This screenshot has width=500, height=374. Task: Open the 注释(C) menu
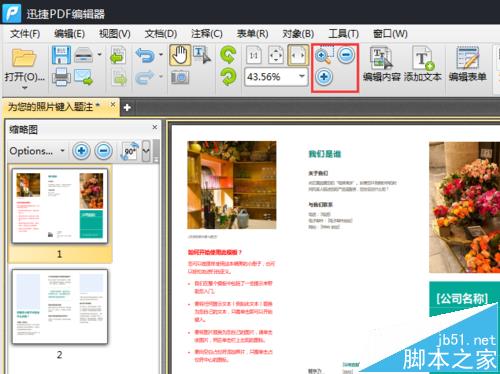coord(207,34)
